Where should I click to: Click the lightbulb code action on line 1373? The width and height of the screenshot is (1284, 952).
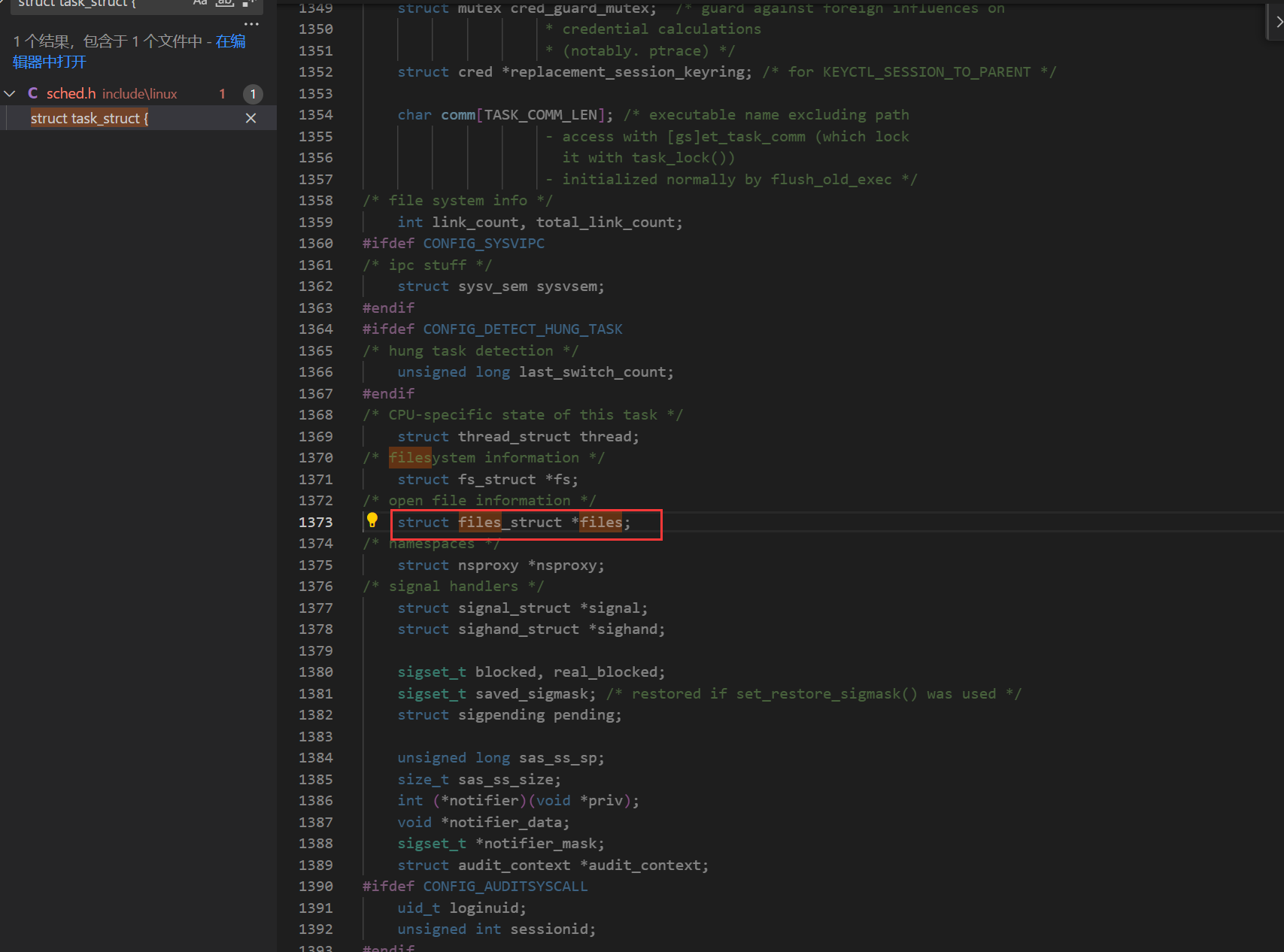click(372, 520)
